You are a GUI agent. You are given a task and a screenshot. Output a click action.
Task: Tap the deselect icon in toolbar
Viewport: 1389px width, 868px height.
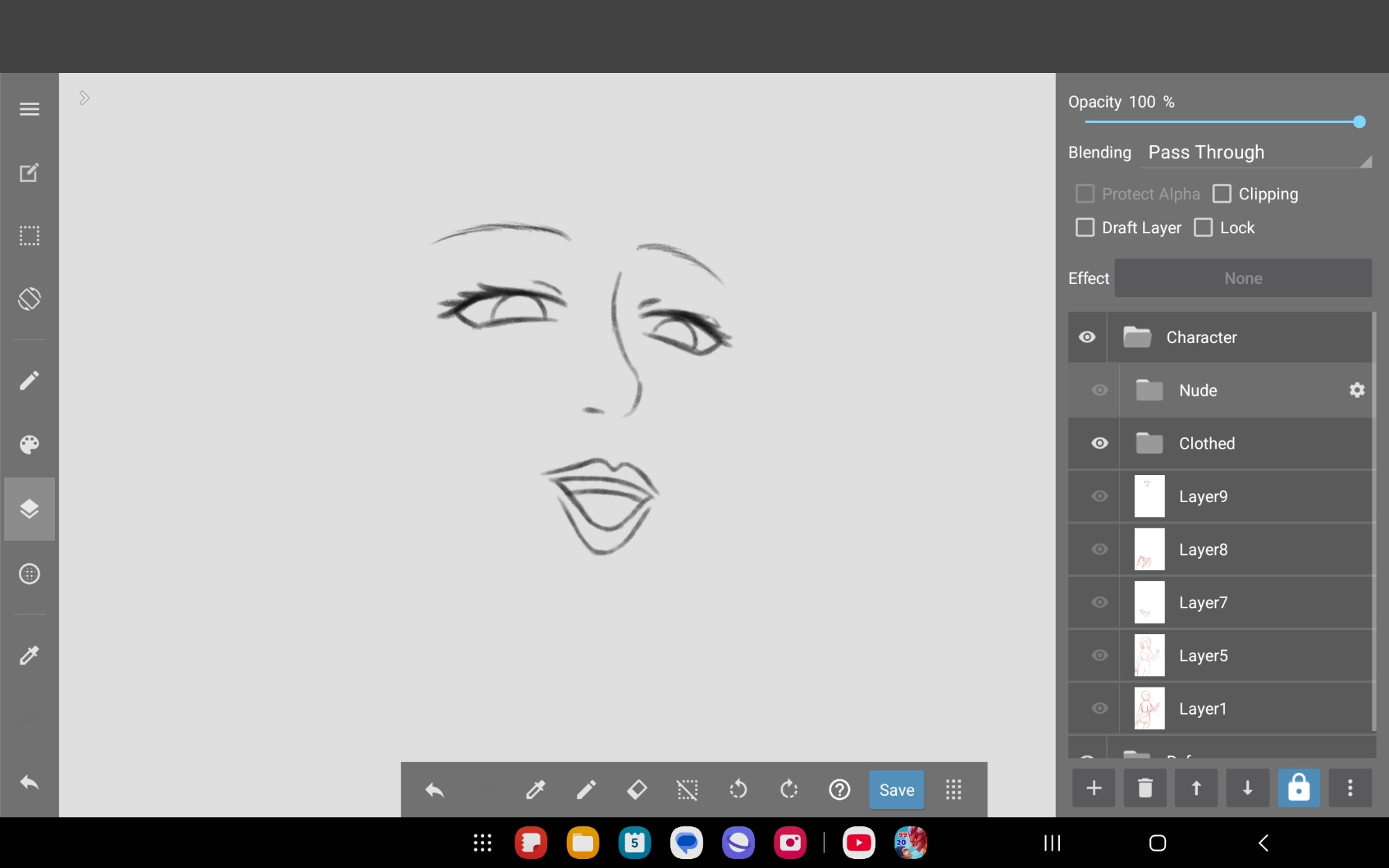tap(688, 790)
